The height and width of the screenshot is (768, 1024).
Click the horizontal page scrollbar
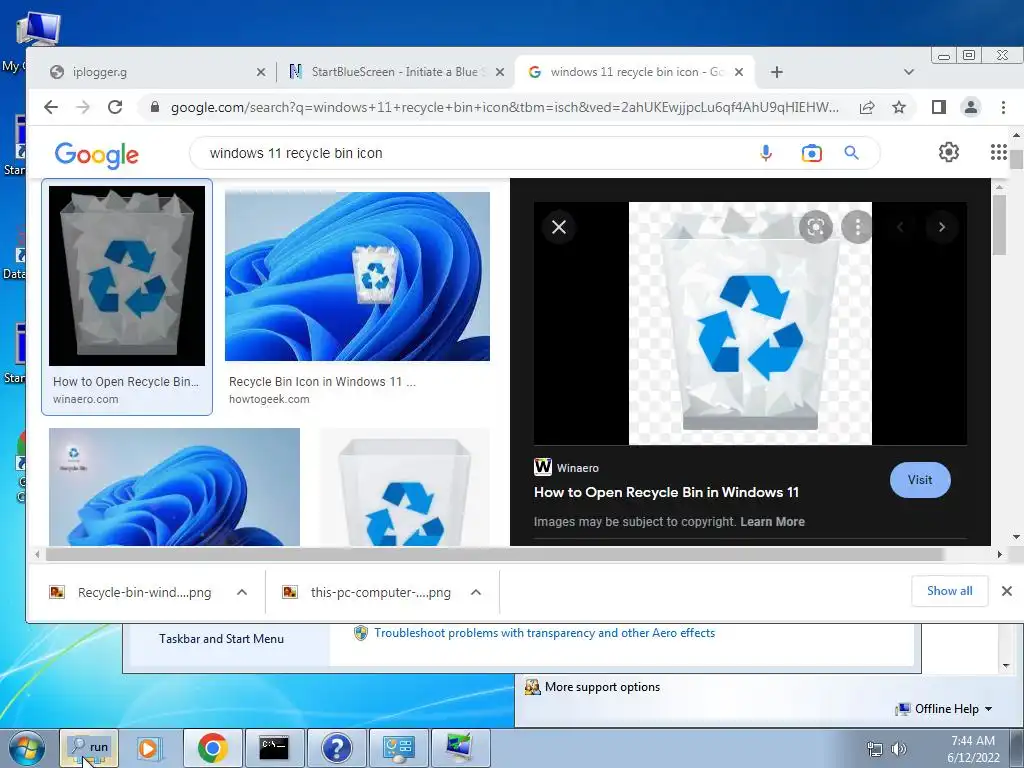494,554
